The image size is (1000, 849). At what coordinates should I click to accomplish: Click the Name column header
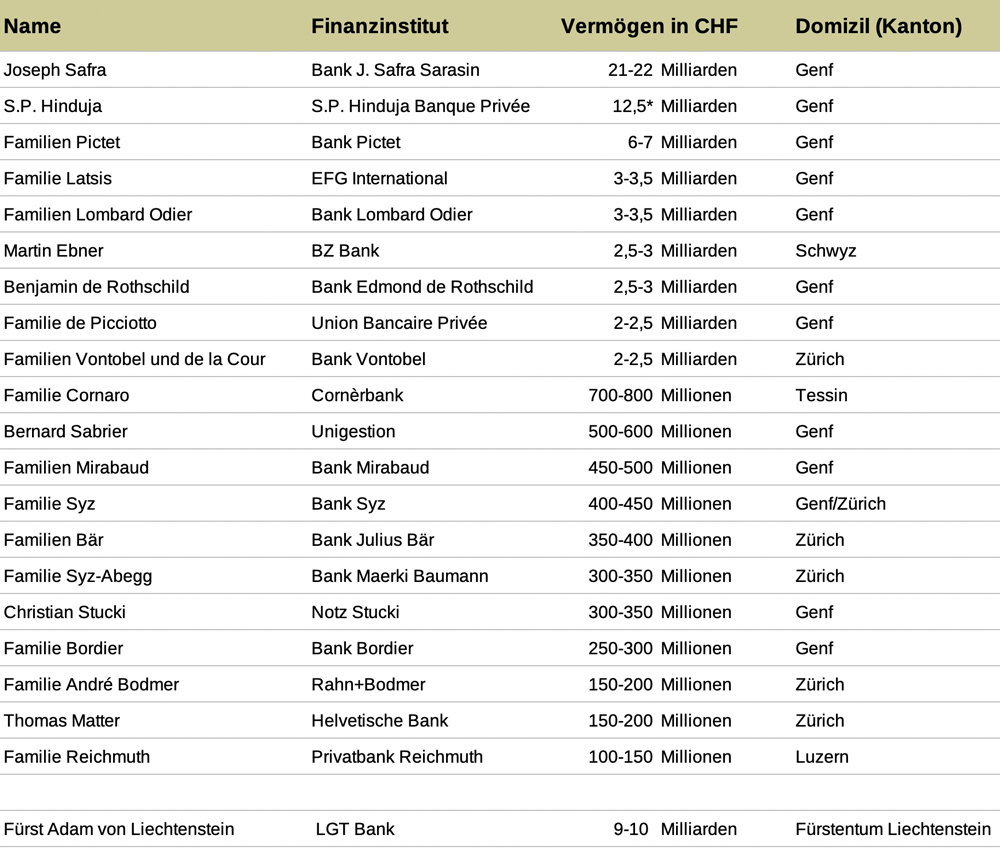(33, 26)
